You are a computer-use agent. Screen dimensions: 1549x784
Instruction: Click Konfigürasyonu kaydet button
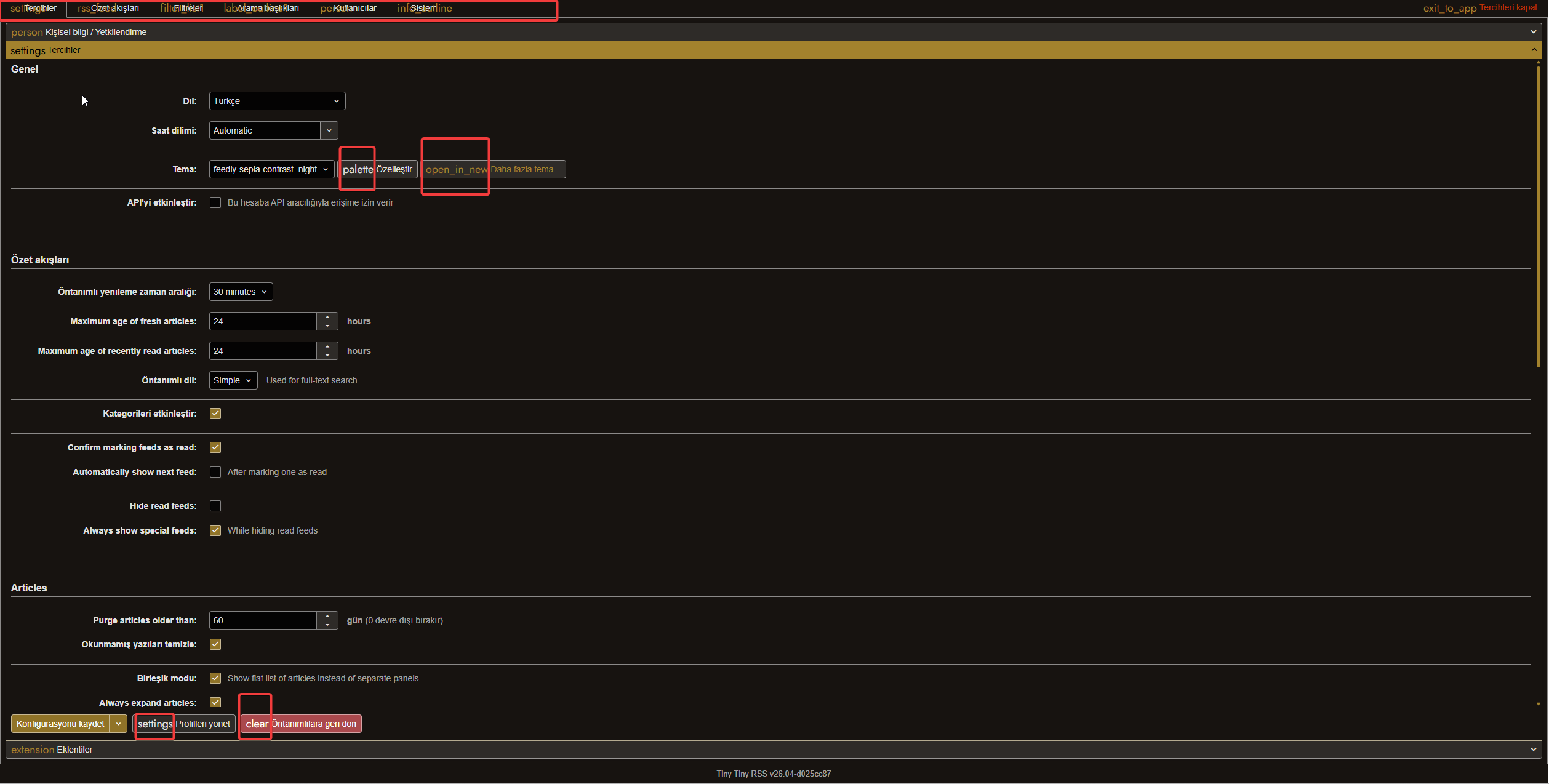(60, 724)
